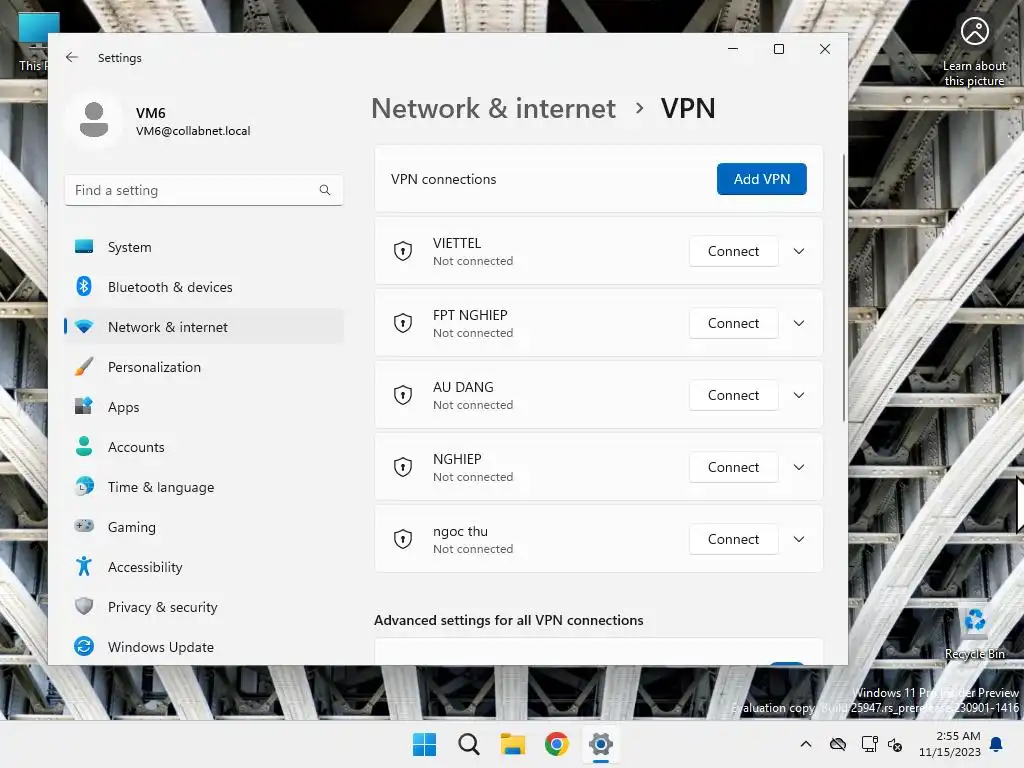Click the FPT NGHIEP VPN shield icon
This screenshot has width=1024, height=768.
[403, 323]
